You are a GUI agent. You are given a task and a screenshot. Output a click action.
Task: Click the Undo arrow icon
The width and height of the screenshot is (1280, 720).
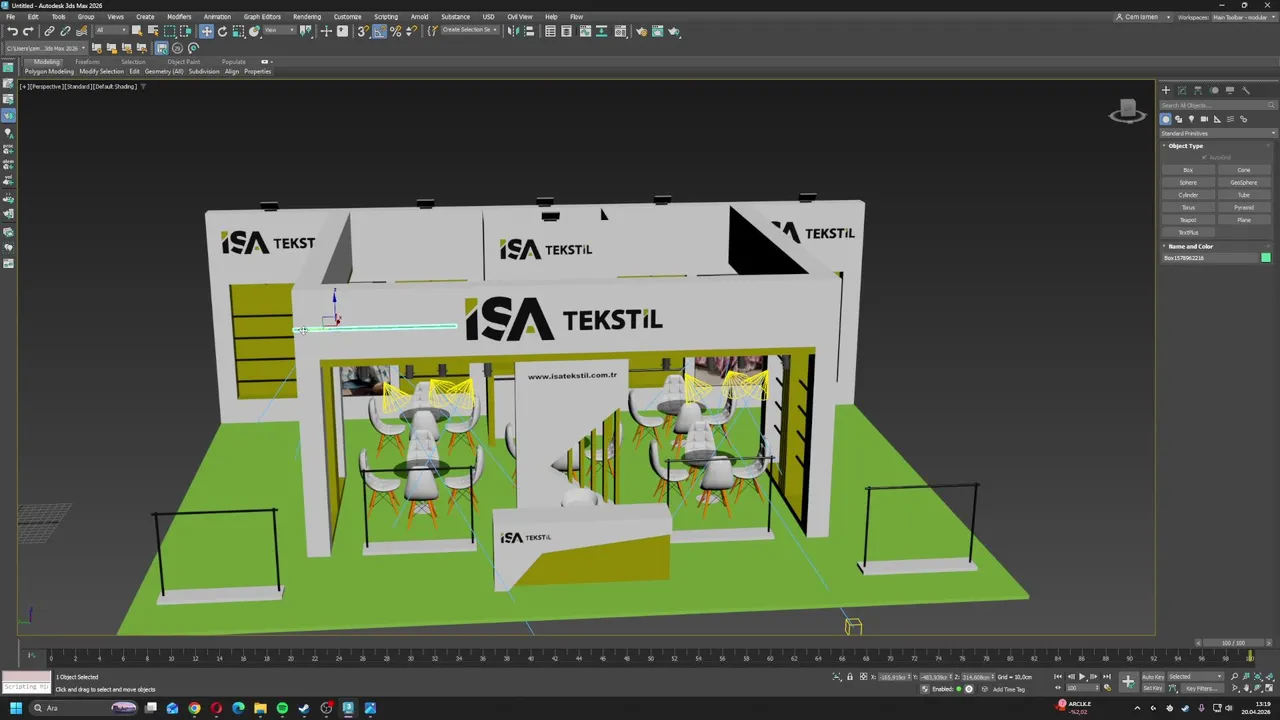coord(12,31)
